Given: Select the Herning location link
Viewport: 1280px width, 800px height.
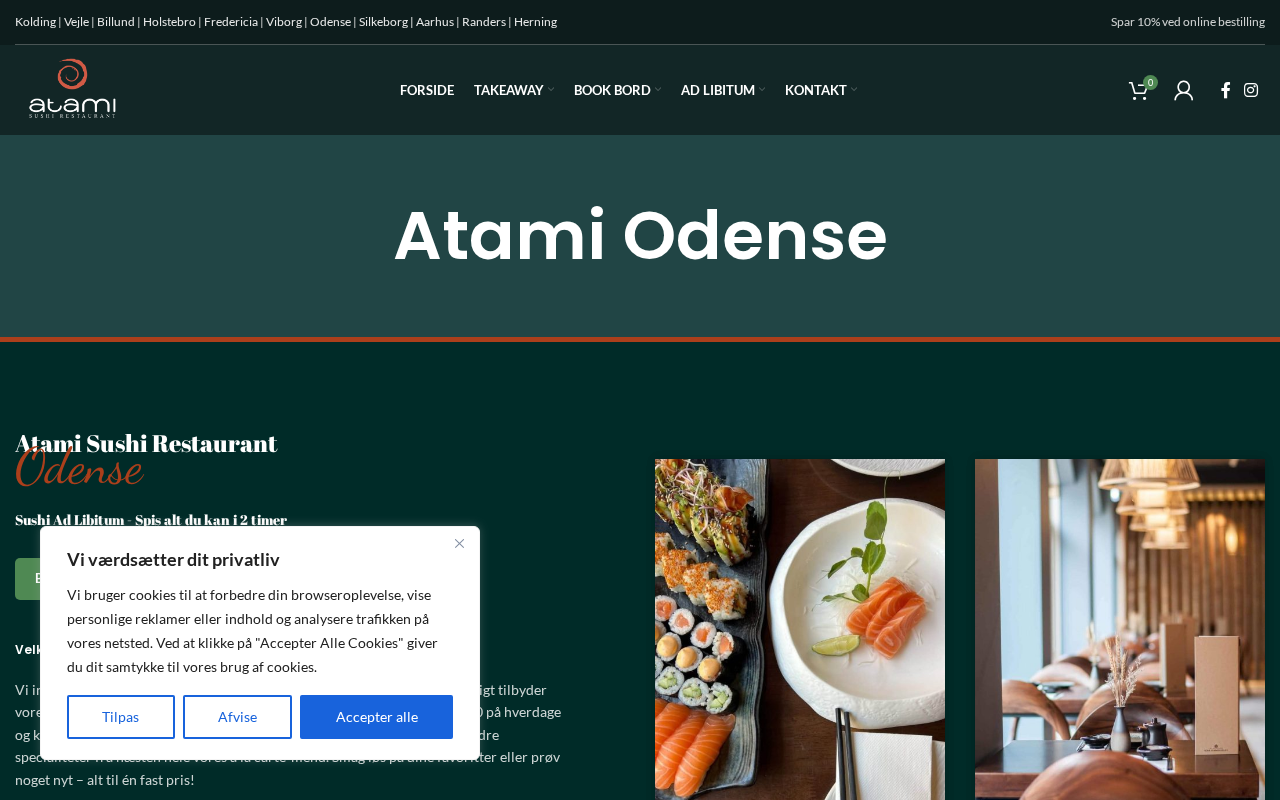Looking at the screenshot, I should point(535,22).
